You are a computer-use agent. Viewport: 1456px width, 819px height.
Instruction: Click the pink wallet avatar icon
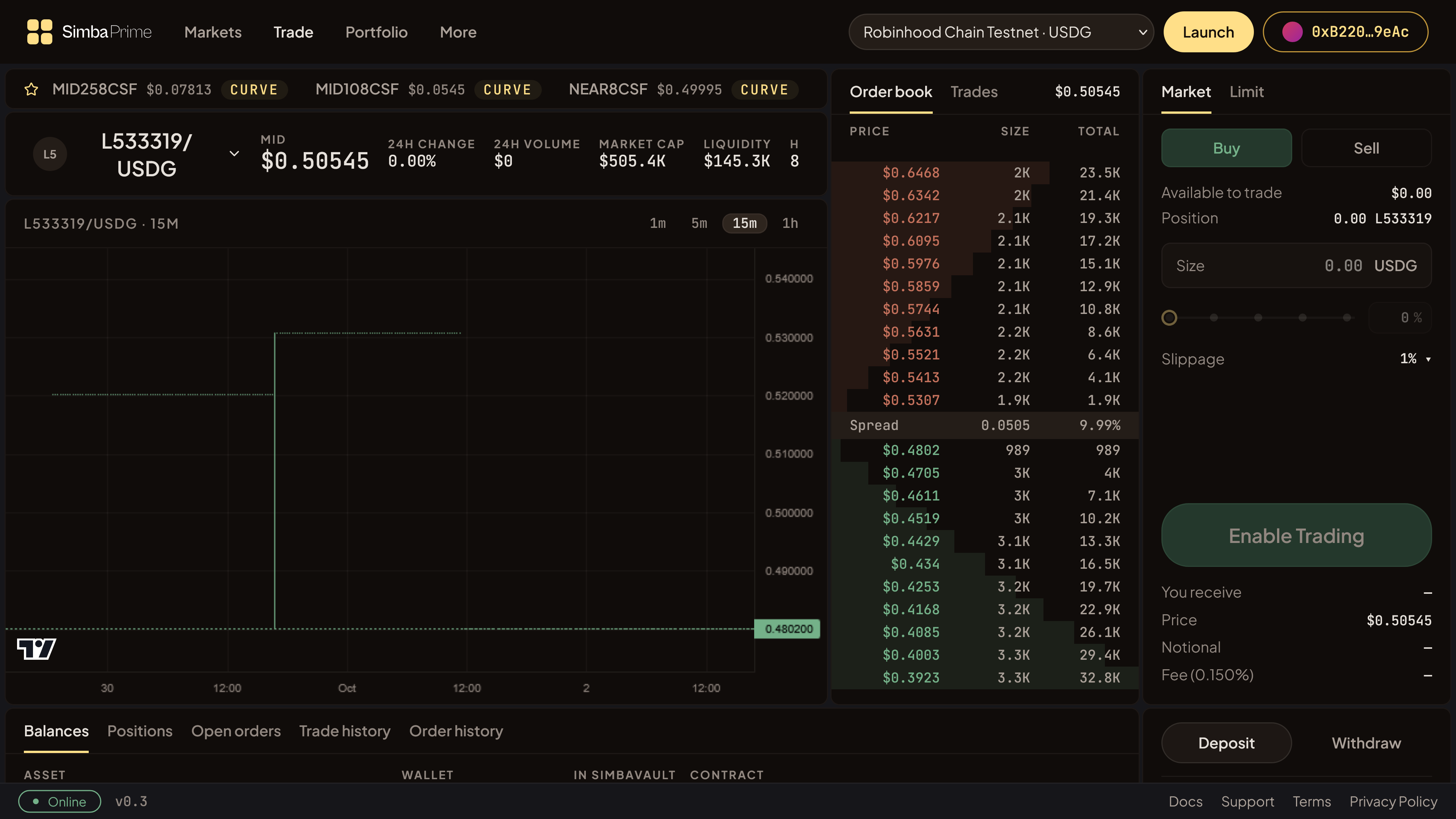tap(1292, 31)
